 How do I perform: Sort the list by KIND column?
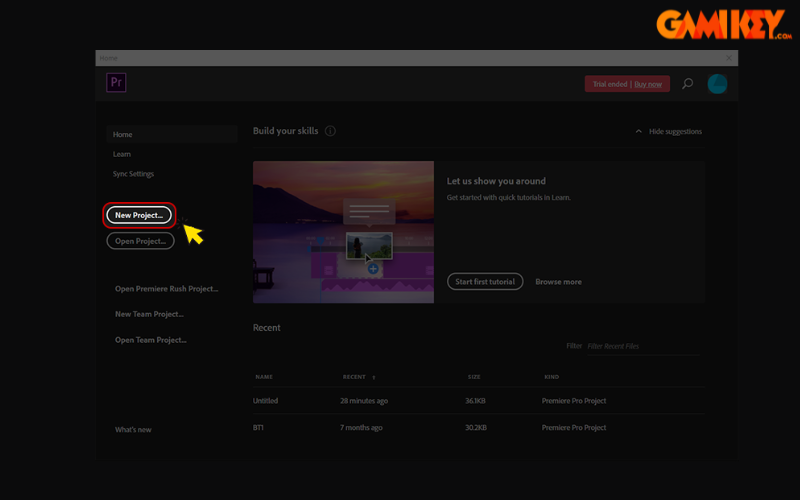coord(552,377)
